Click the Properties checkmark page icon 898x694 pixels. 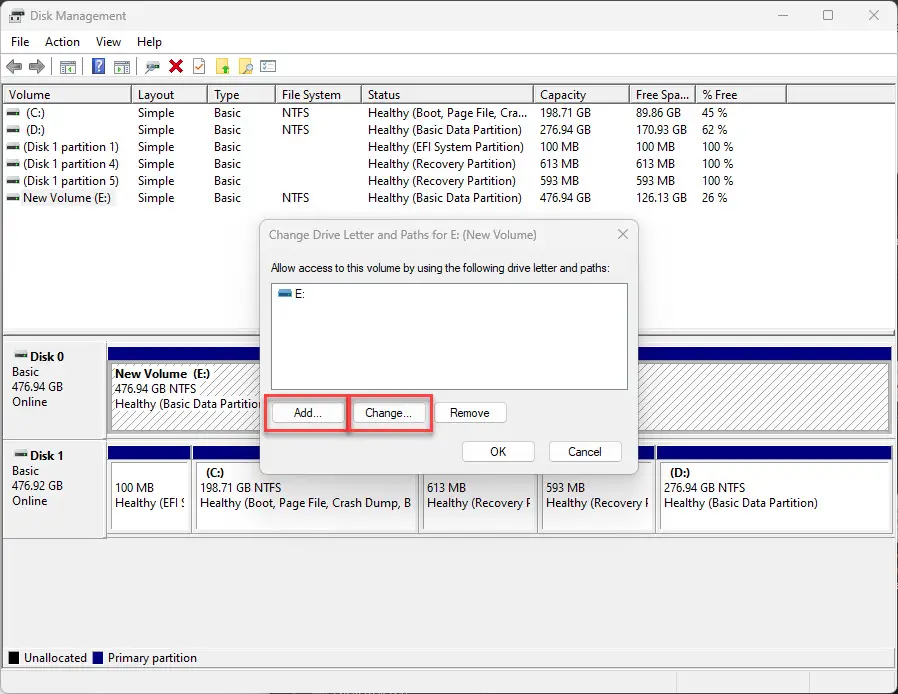point(199,67)
